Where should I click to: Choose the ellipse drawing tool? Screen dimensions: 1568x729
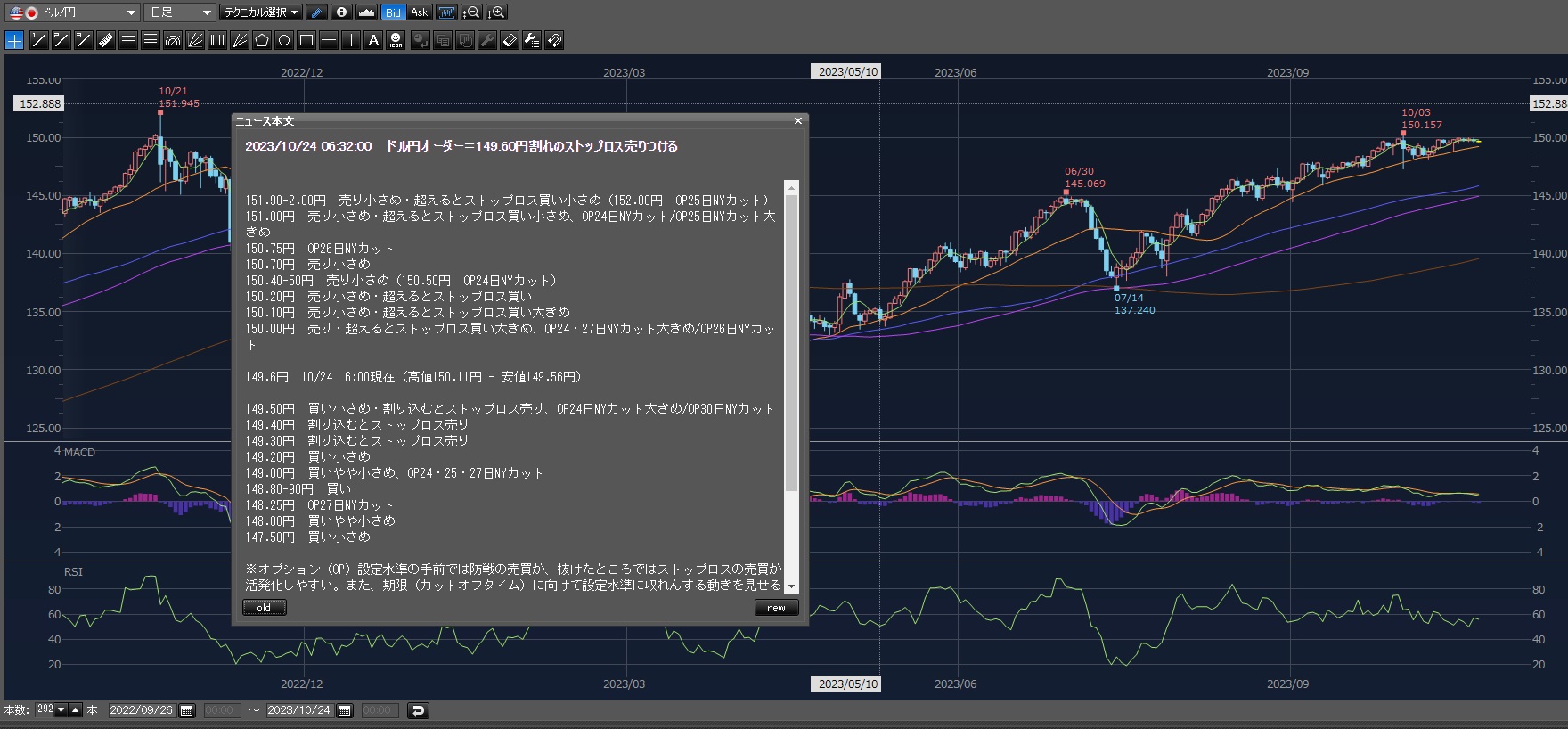coord(284,40)
